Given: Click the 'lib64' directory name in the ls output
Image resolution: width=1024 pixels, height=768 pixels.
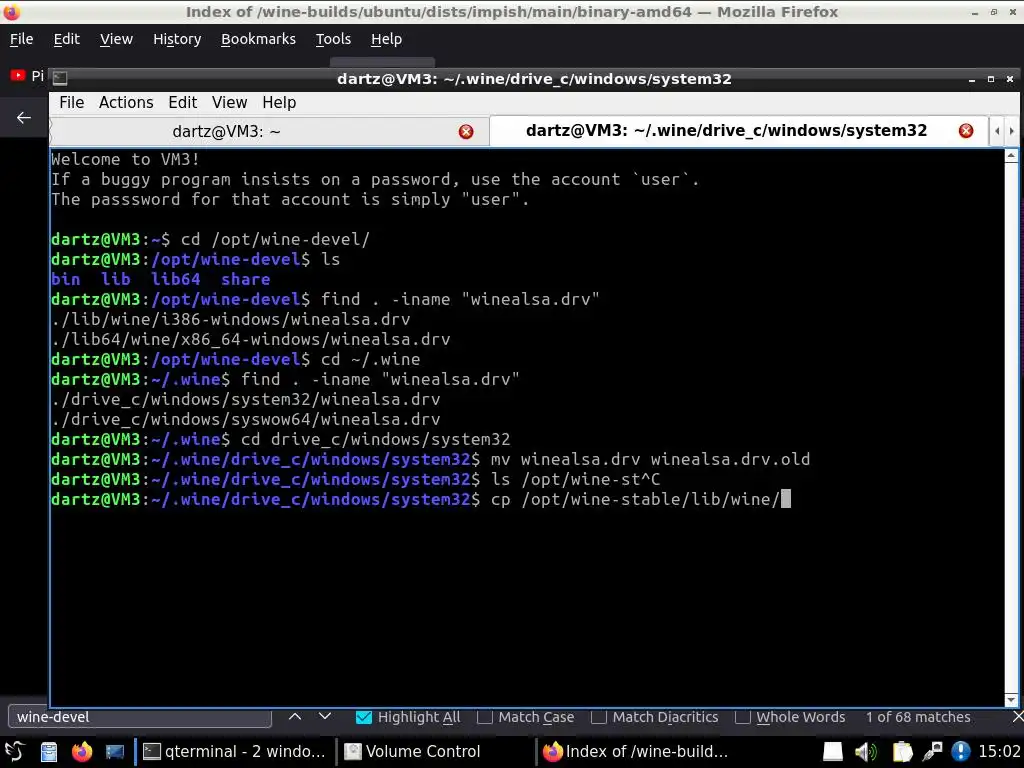Looking at the screenshot, I should 176,280.
